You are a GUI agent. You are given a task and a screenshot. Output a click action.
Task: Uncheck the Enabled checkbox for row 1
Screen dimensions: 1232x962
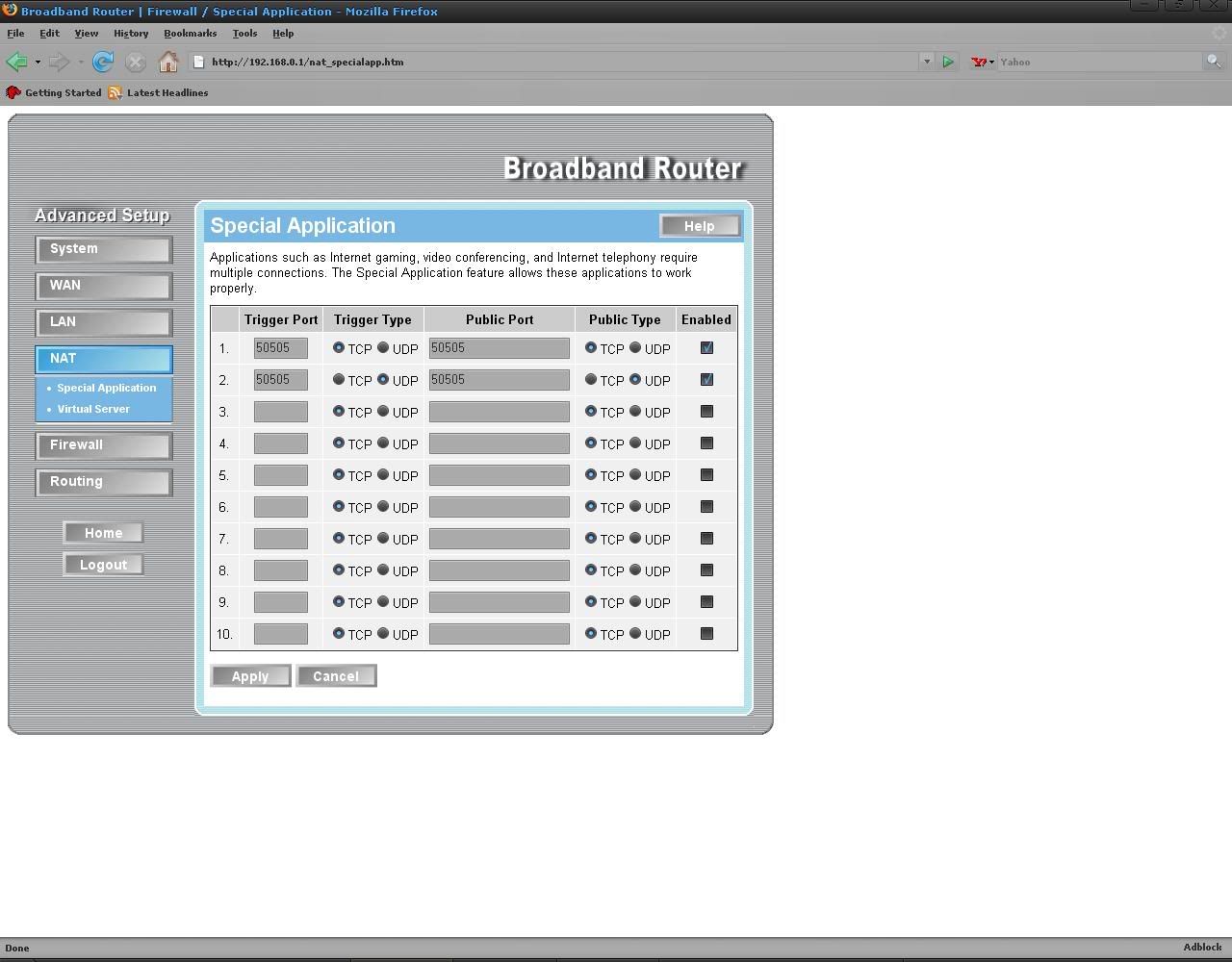[x=706, y=348]
